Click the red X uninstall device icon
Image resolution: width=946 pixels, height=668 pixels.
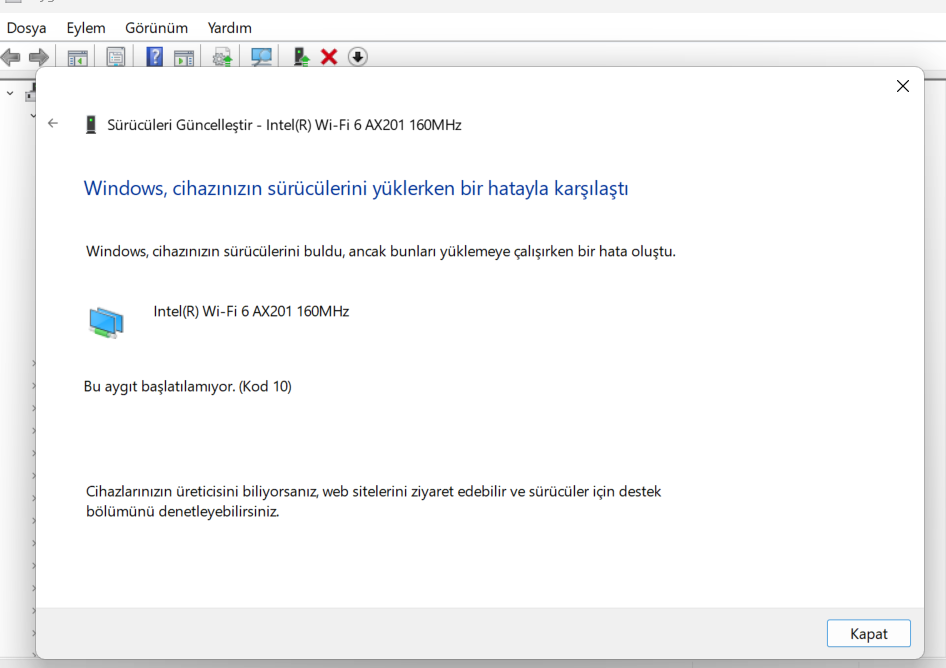pyautogui.click(x=329, y=57)
